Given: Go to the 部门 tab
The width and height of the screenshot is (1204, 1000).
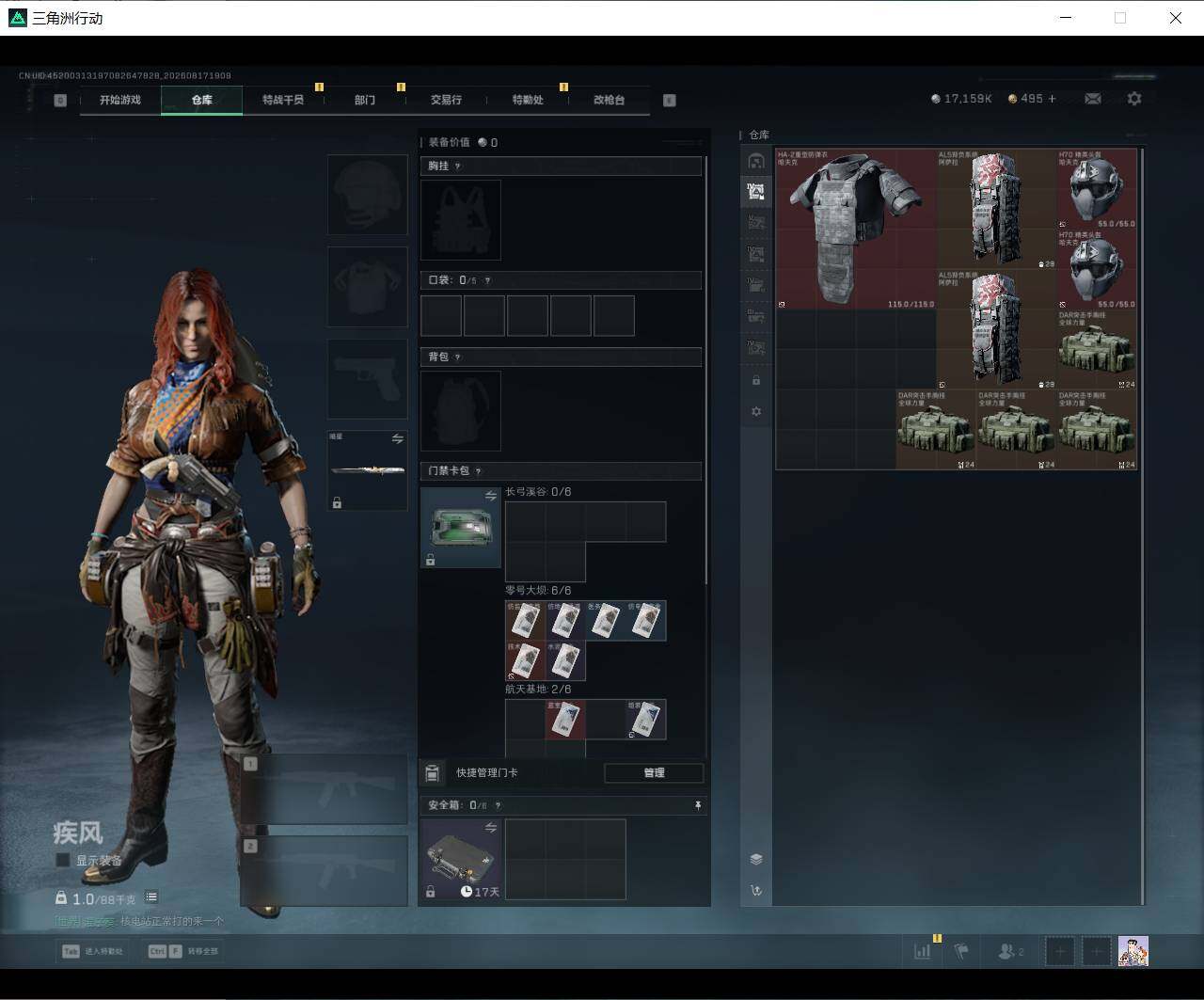Looking at the screenshot, I should click(x=365, y=100).
